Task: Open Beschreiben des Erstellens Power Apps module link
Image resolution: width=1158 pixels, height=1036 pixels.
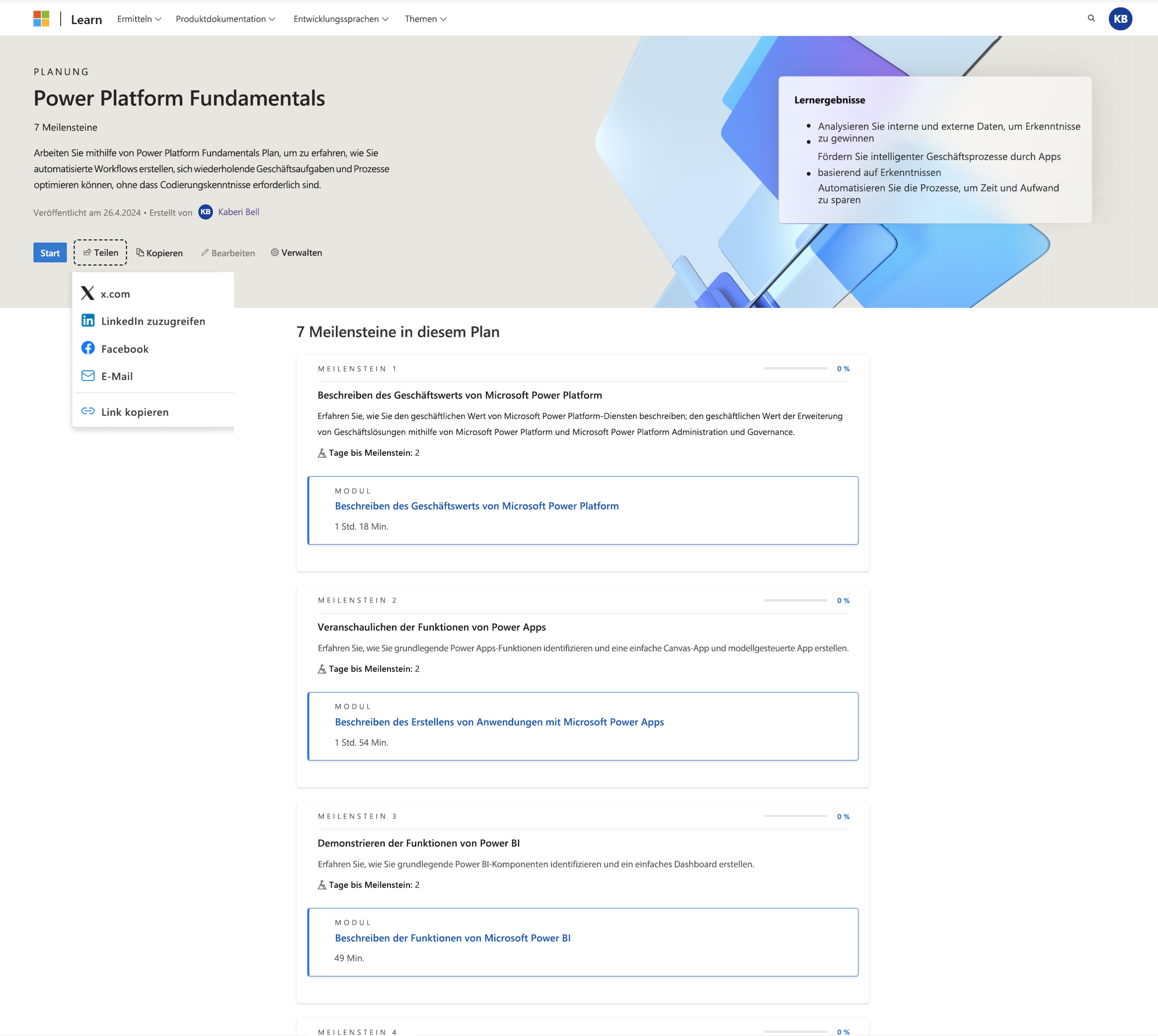Action: [x=499, y=721]
